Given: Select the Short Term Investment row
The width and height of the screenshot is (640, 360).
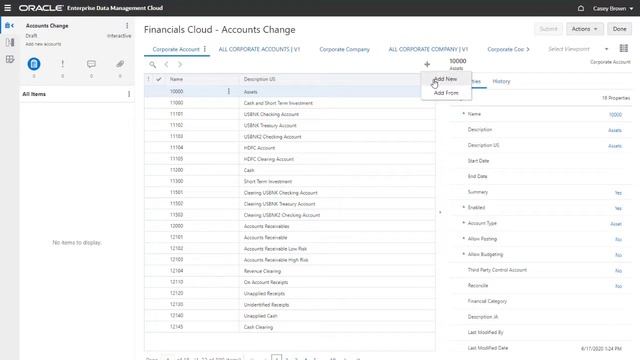Looking at the screenshot, I should click(x=290, y=181).
